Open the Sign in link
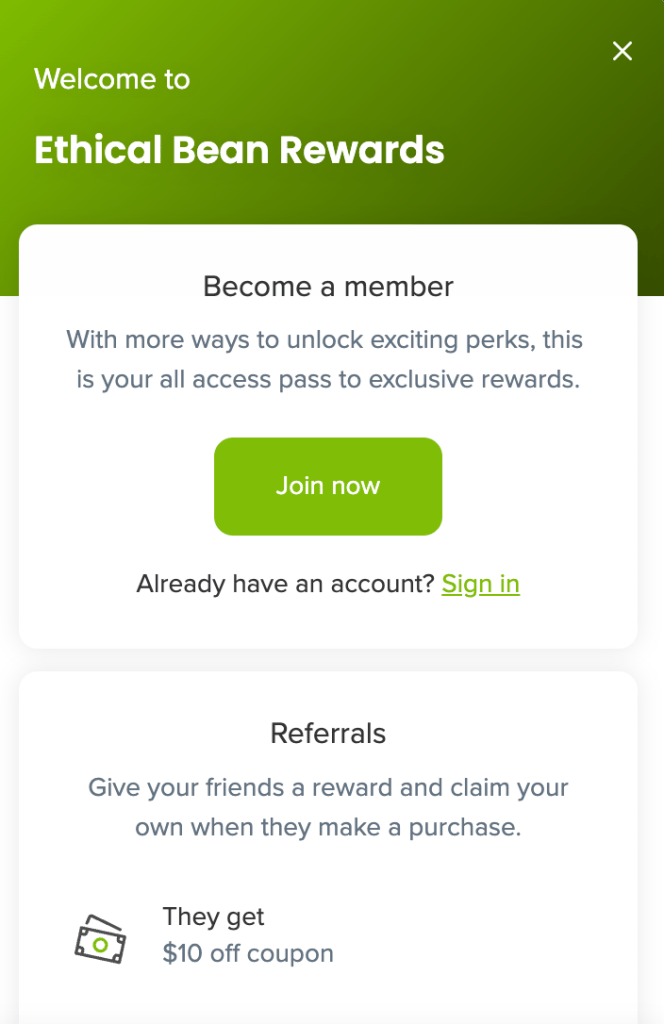Image resolution: width=664 pixels, height=1024 pixels. point(481,584)
